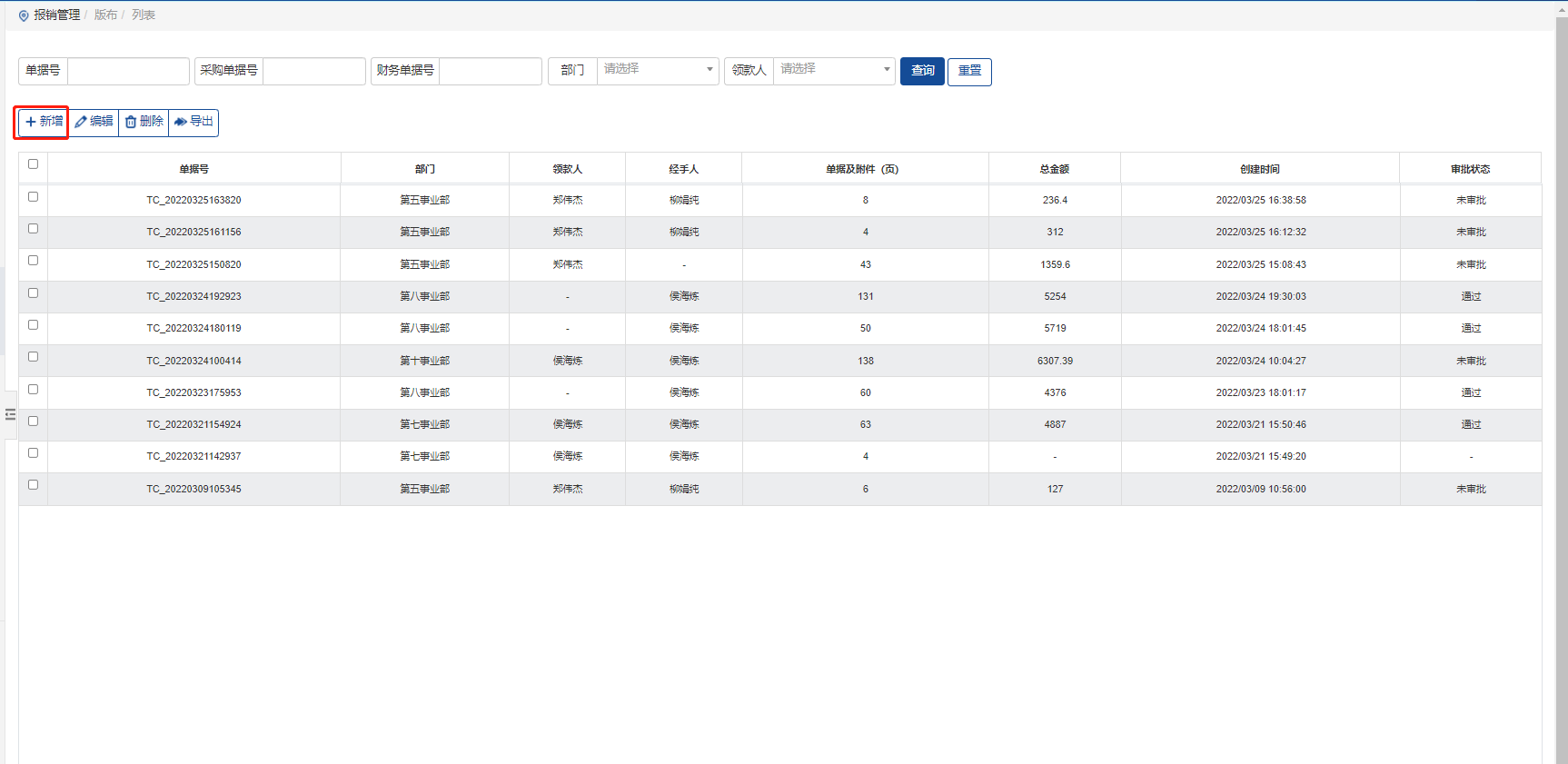Click the 财务单据号 text box
The height and width of the screenshot is (764, 1568).
(490, 71)
